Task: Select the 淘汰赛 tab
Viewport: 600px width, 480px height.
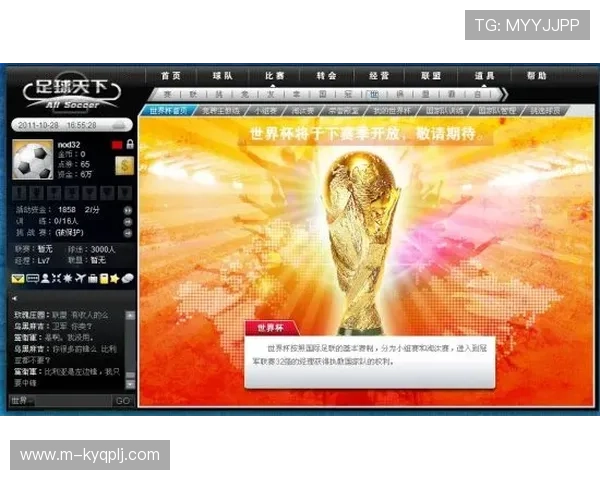Action: [x=303, y=111]
